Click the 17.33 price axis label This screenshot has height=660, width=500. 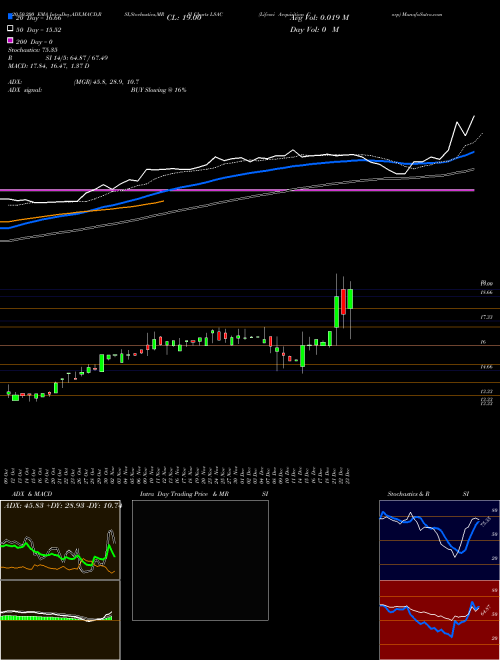487,317
